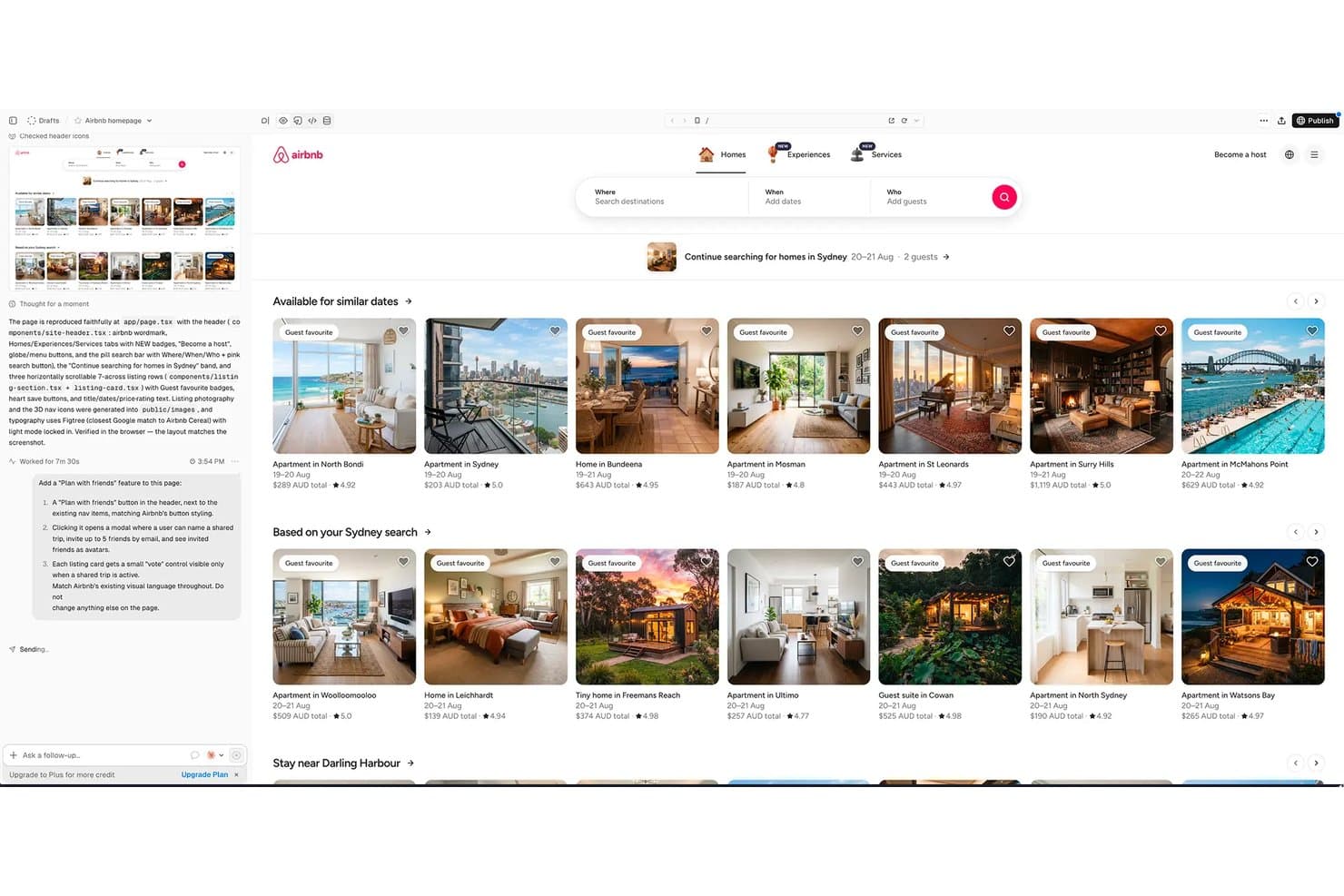Dismiss the Upgrade to Plus banner
This screenshot has width=1344, height=896.
point(236,775)
